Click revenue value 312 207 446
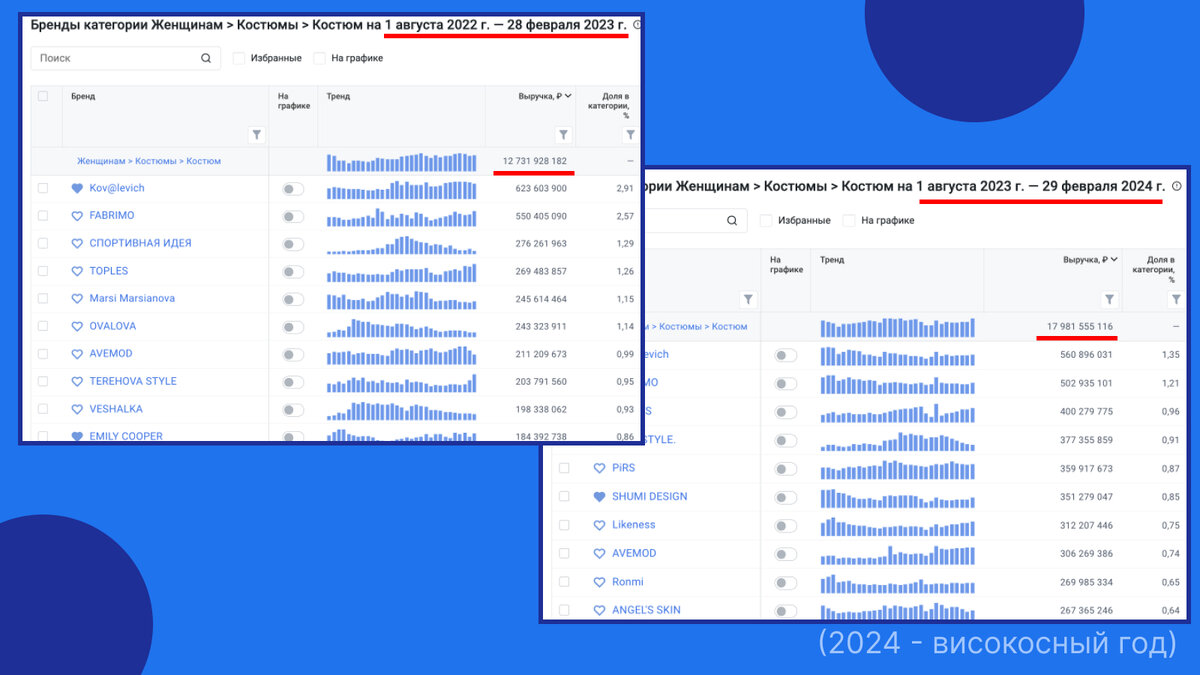This screenshot has height=675, width=1200. pyautogui.click(x=1084, y=525)
